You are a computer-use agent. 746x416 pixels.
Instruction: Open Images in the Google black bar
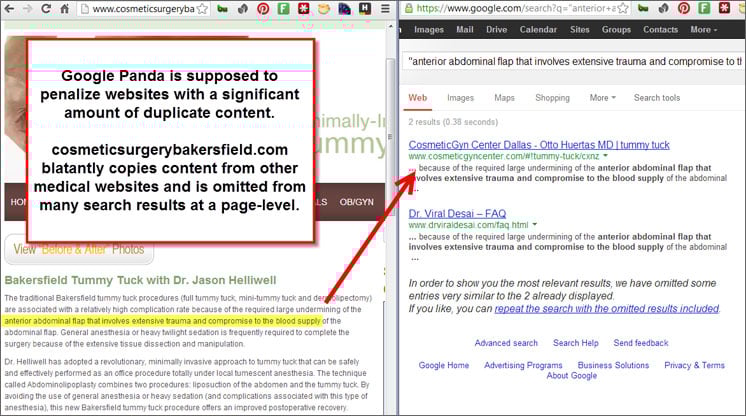point(429,30)
